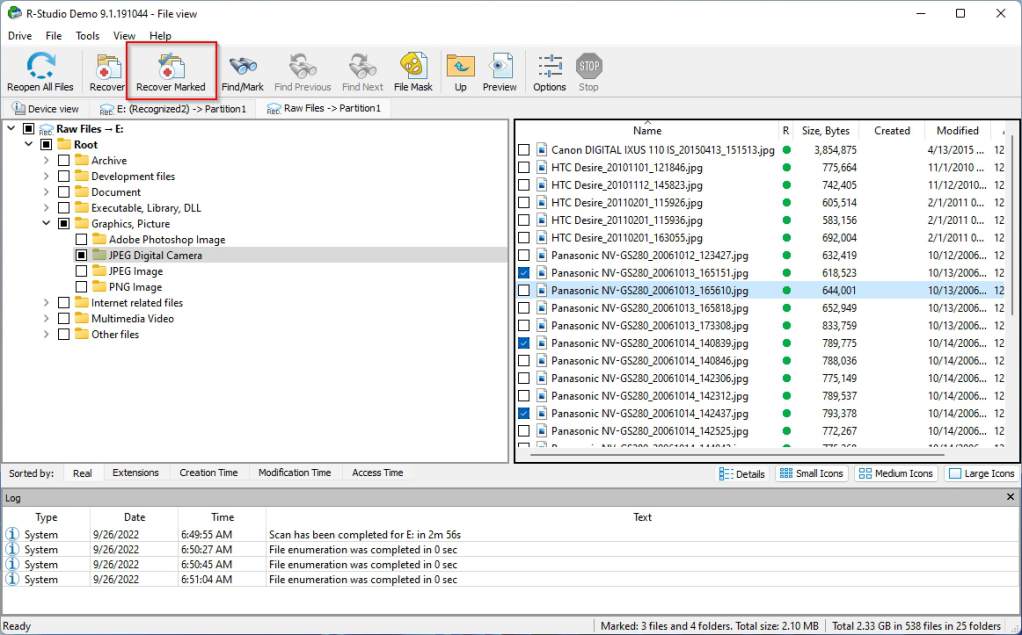Sort by Access Time
Screen dimensions: 1022x635
377,473
